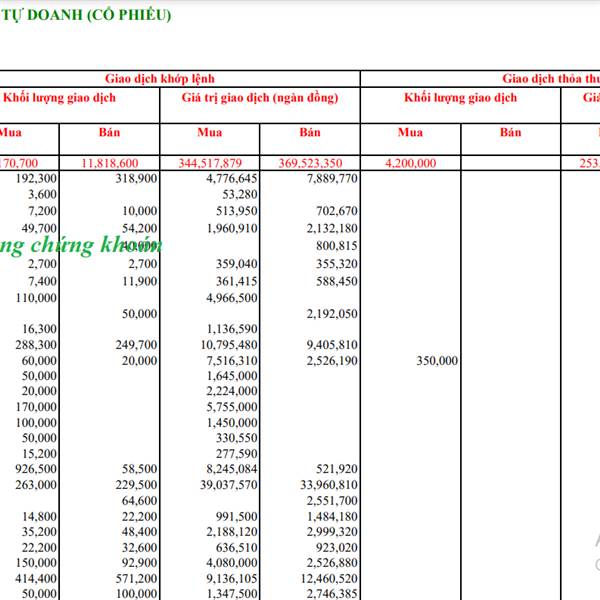The height and width of the screenshot is (600, 600).
Task: Click cell value 2,132,180
Action: pyautogui.click(x=332, y=228)
